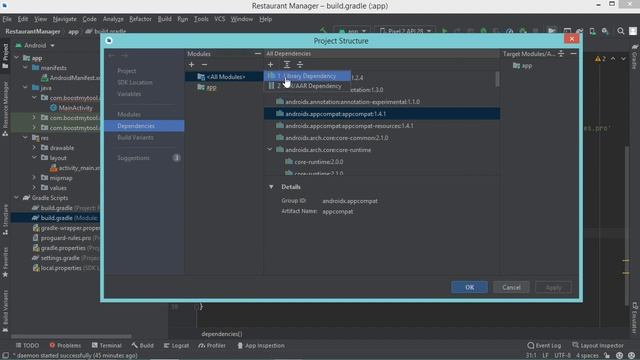Choose Library Dependency from popup

click(x=307, y=76)
